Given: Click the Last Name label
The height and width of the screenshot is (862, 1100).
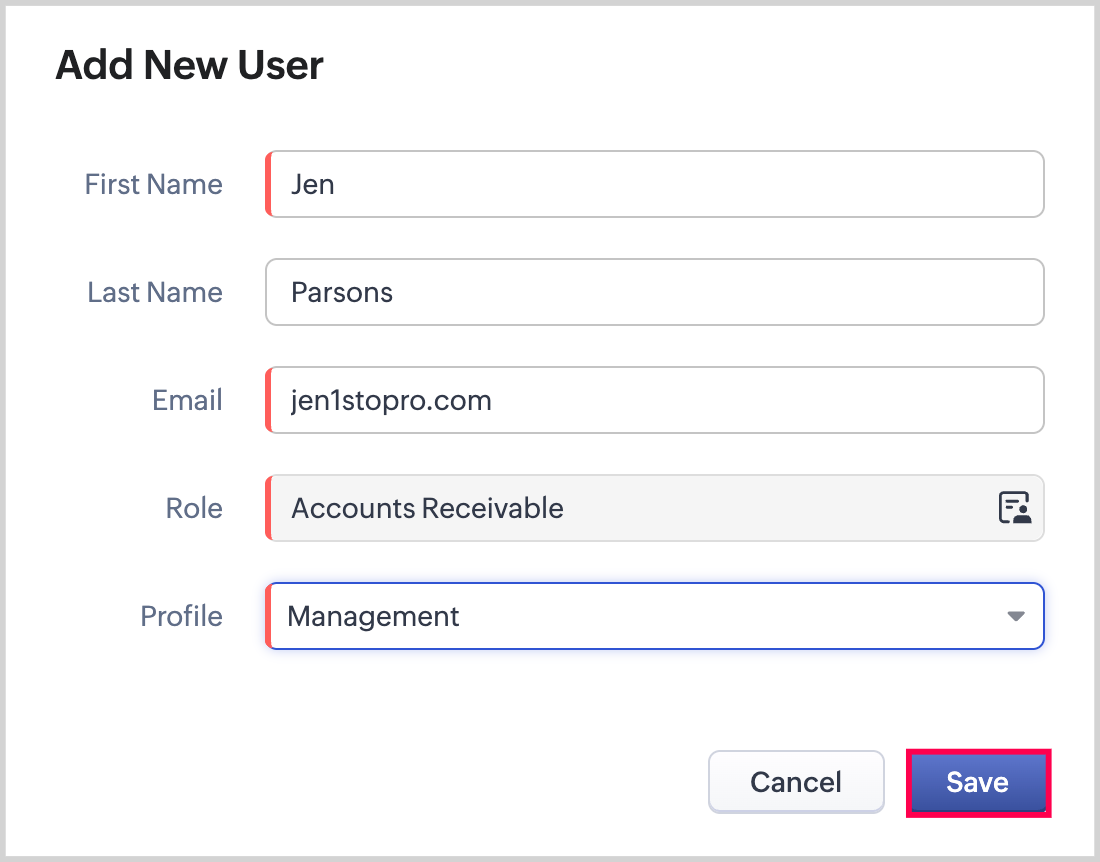Looking at the screenshot, I should pyautogui.click(x=155, y=292).
